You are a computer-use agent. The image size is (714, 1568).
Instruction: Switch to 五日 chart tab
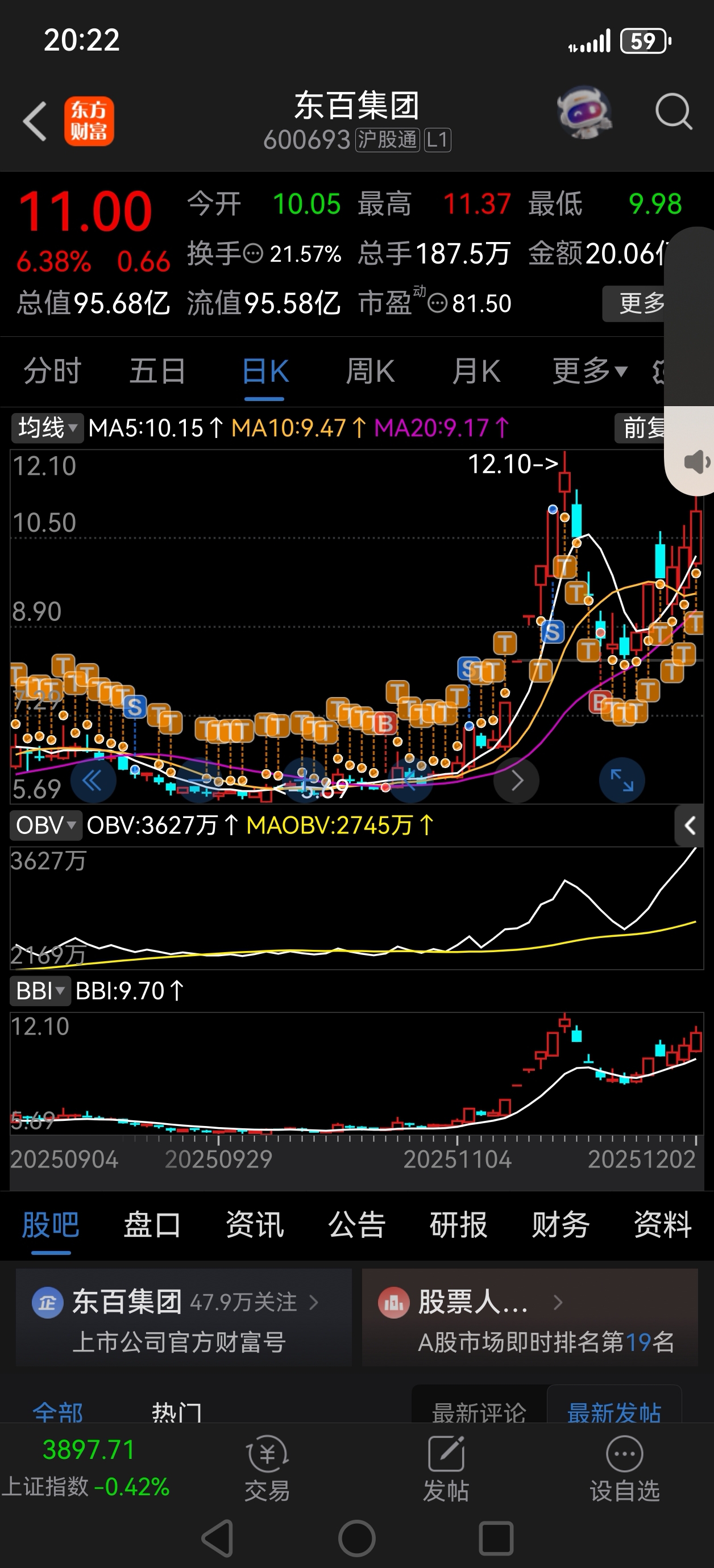(x=158, y=370)
